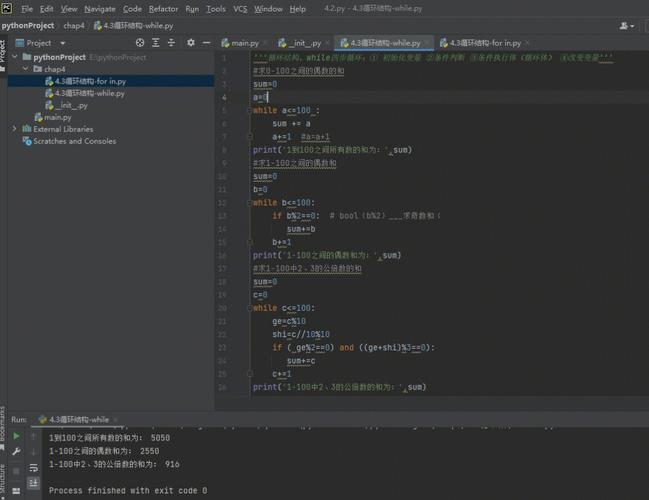Select __init__.py in the project tree
The image size is (649, 500).
pos(71,105)
